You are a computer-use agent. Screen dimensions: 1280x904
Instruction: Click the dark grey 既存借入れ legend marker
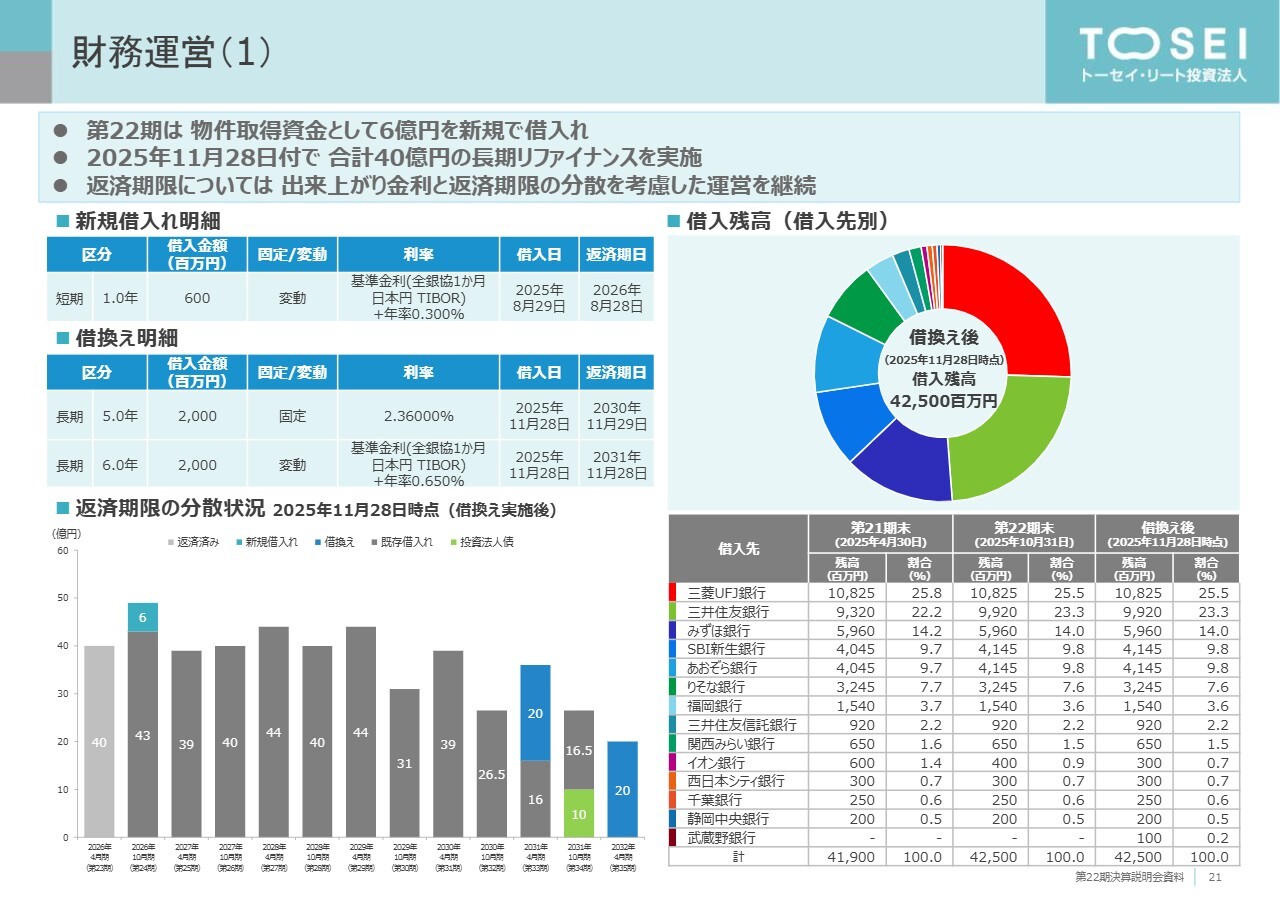tap(374, 542)
